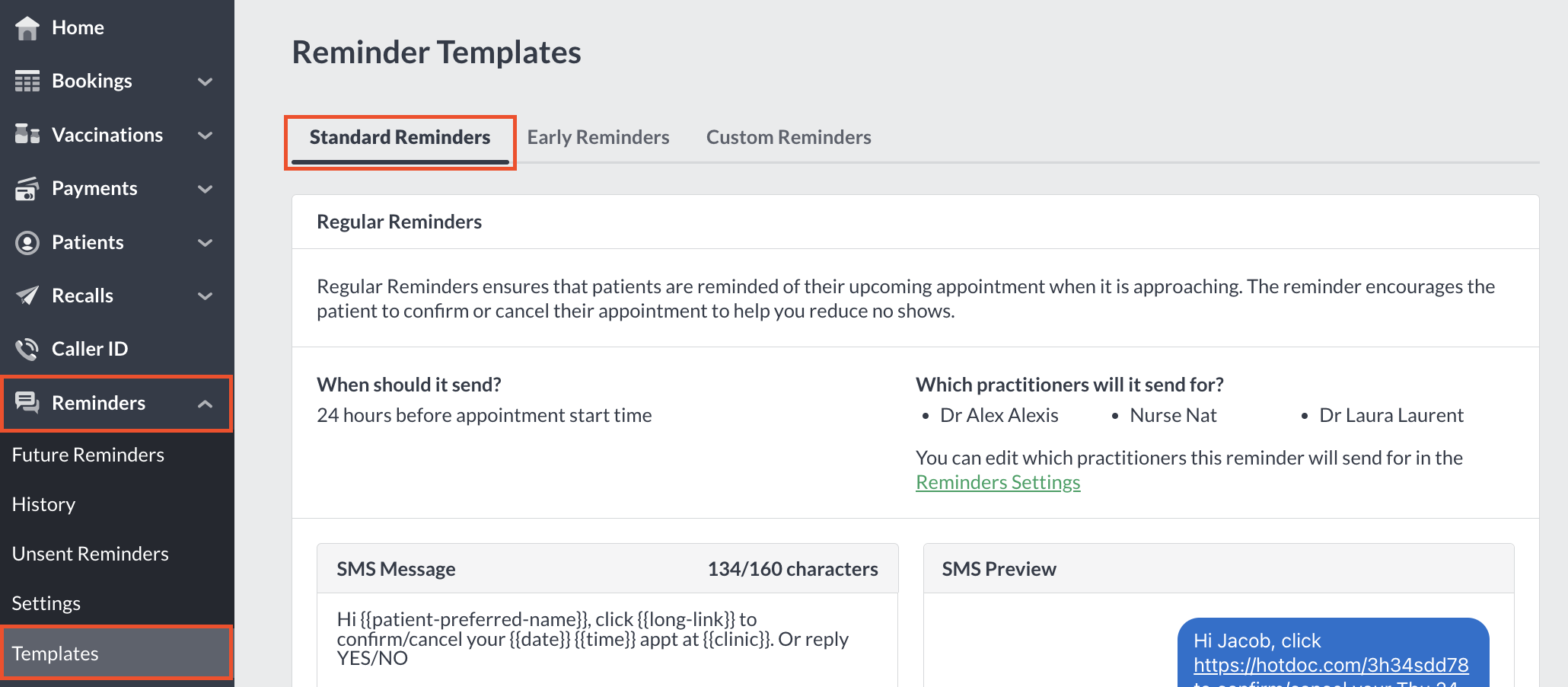
Task: Open Future Reminders from the sidebar
Action: pos(88,454)
